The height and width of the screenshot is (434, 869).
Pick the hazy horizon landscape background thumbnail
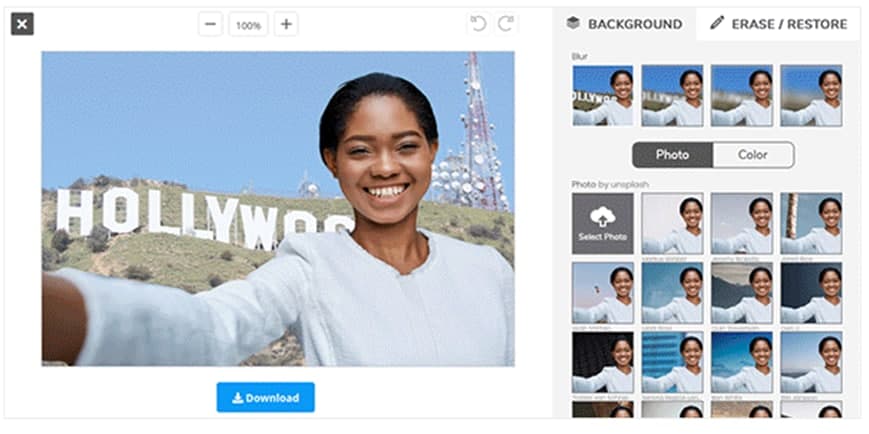tap(811, 362)
